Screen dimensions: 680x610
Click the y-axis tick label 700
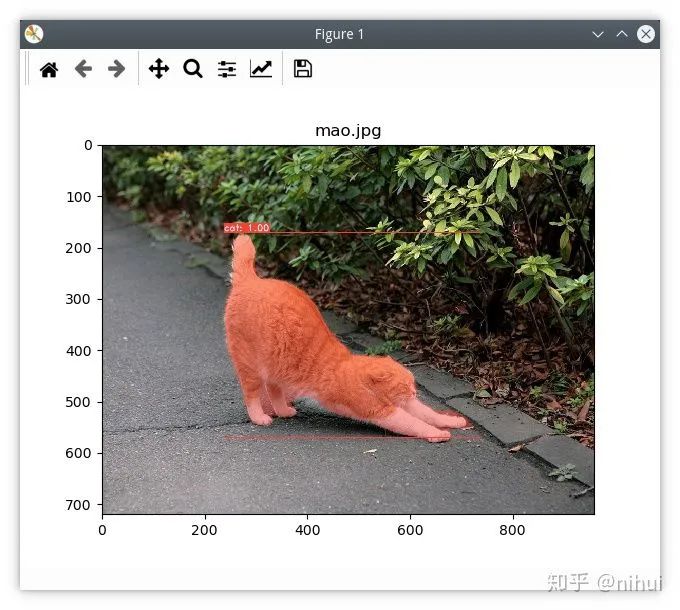[x=78, y=505]
